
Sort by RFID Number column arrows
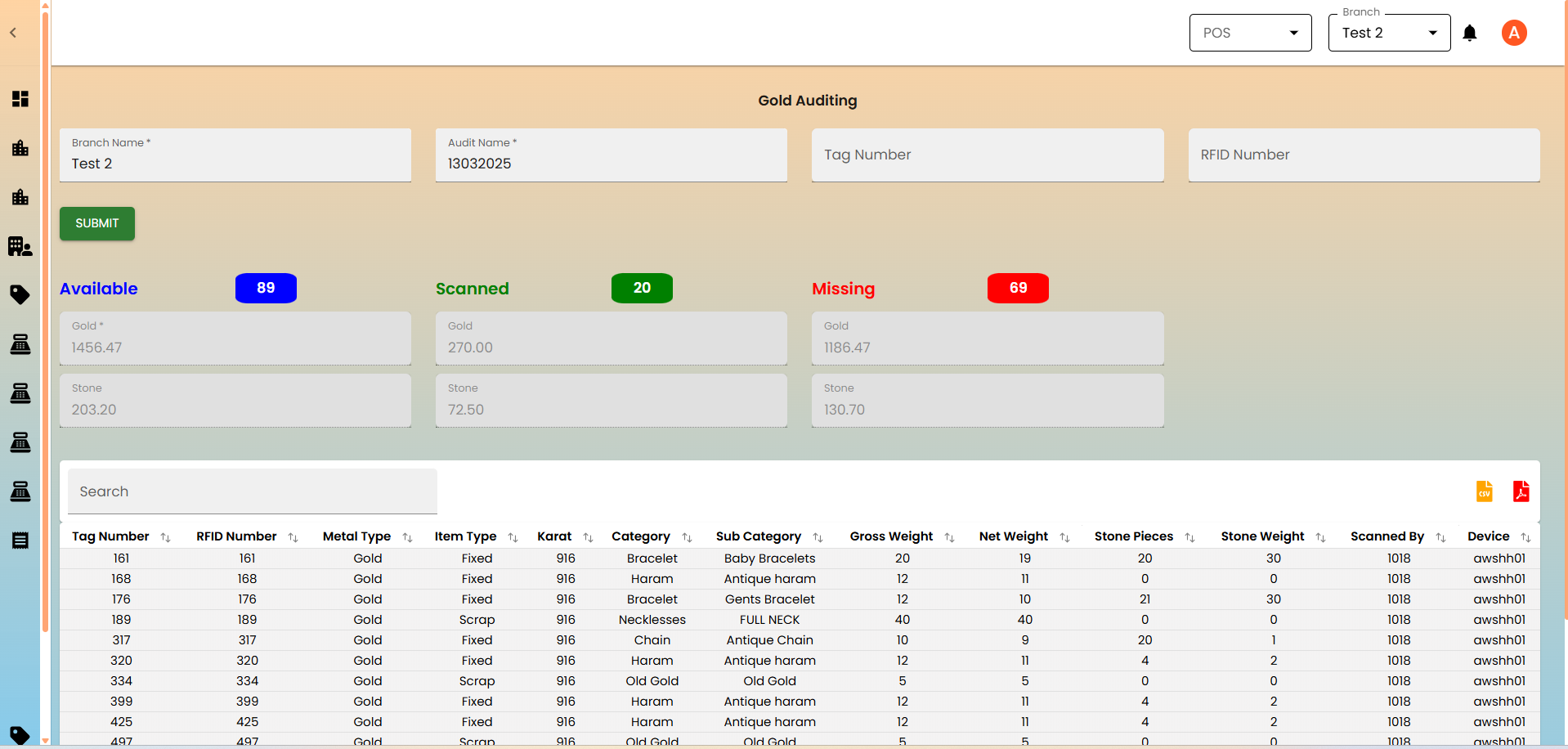click(x=293, y=537)
